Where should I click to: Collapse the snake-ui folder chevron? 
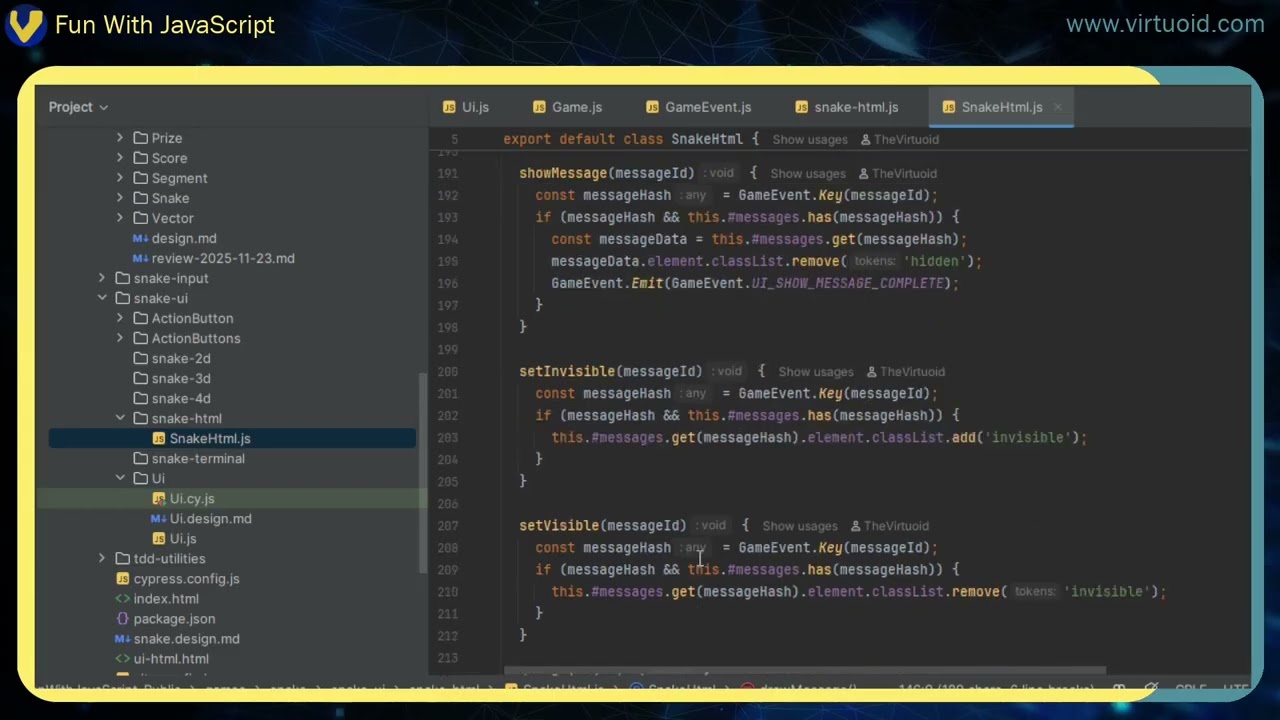click(102, 298)
